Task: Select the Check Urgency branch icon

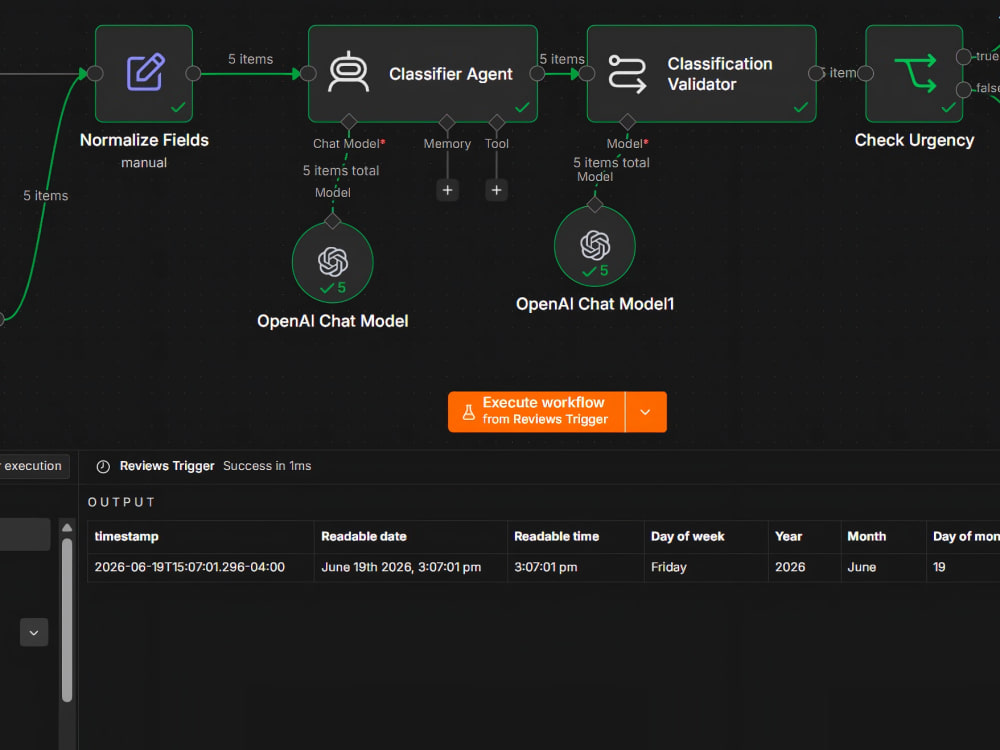Action: (x=915, y=72)
